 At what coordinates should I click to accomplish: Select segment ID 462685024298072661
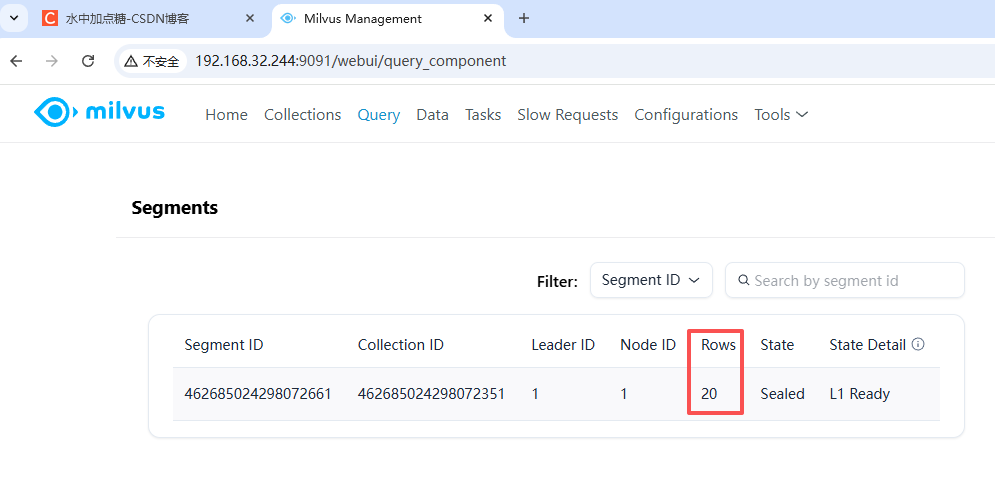[x=258, y=394]
